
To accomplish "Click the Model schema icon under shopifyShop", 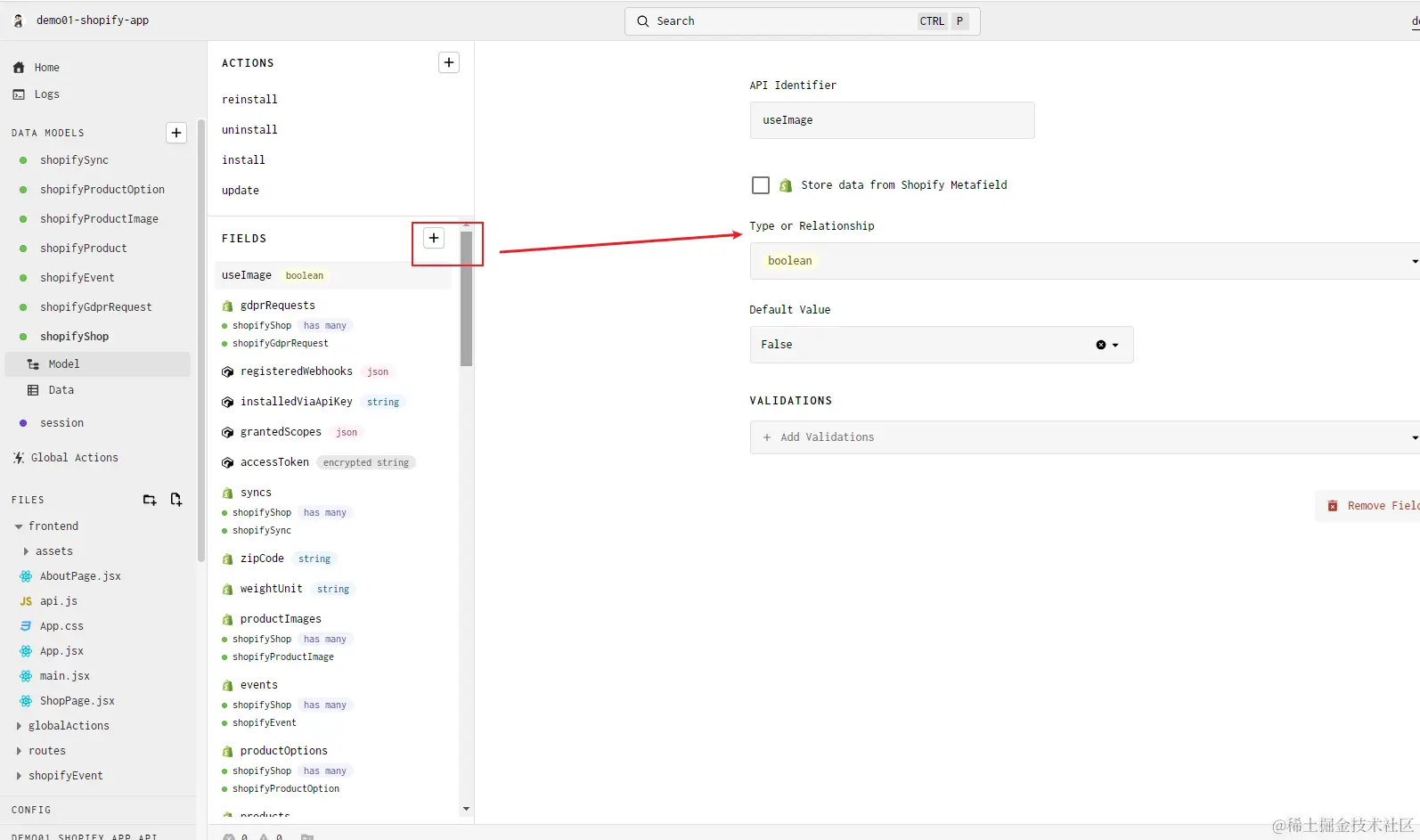I will pos(33,364).
